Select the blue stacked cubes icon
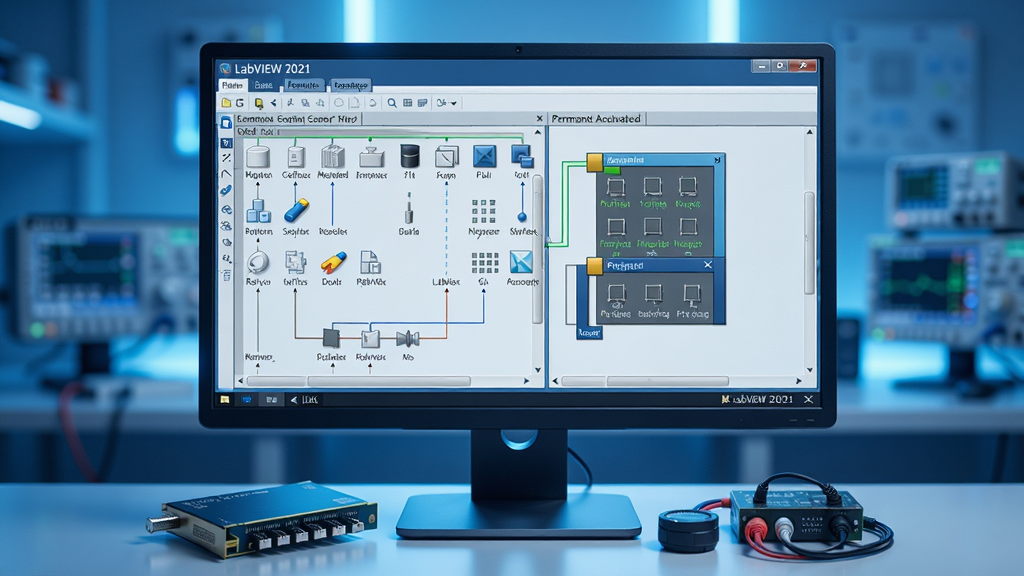The height and width of the screenshot is (576, 1024). coord(258,212)
